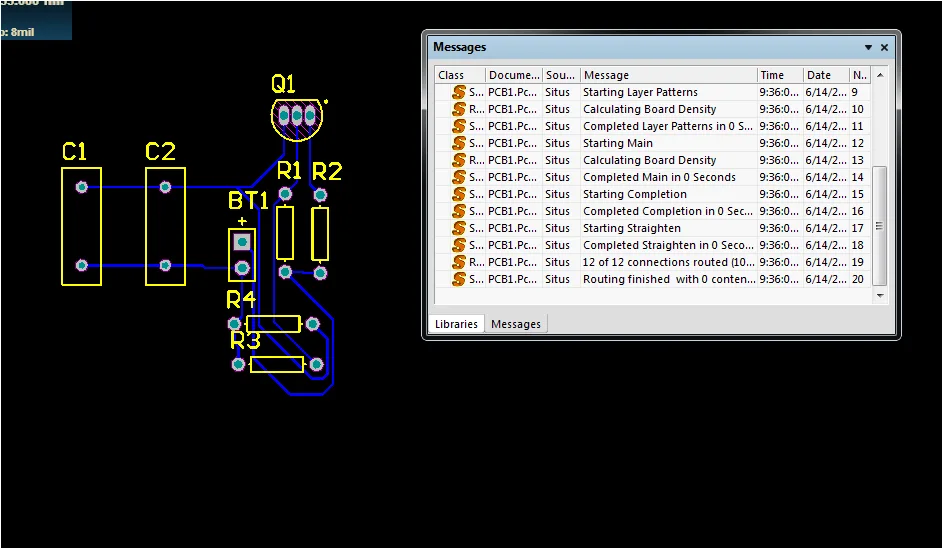This screenshot has width=943, height=549.
Task: Switch to the Libraries tab
Action: pyautogui.click(x=456, y=324)
